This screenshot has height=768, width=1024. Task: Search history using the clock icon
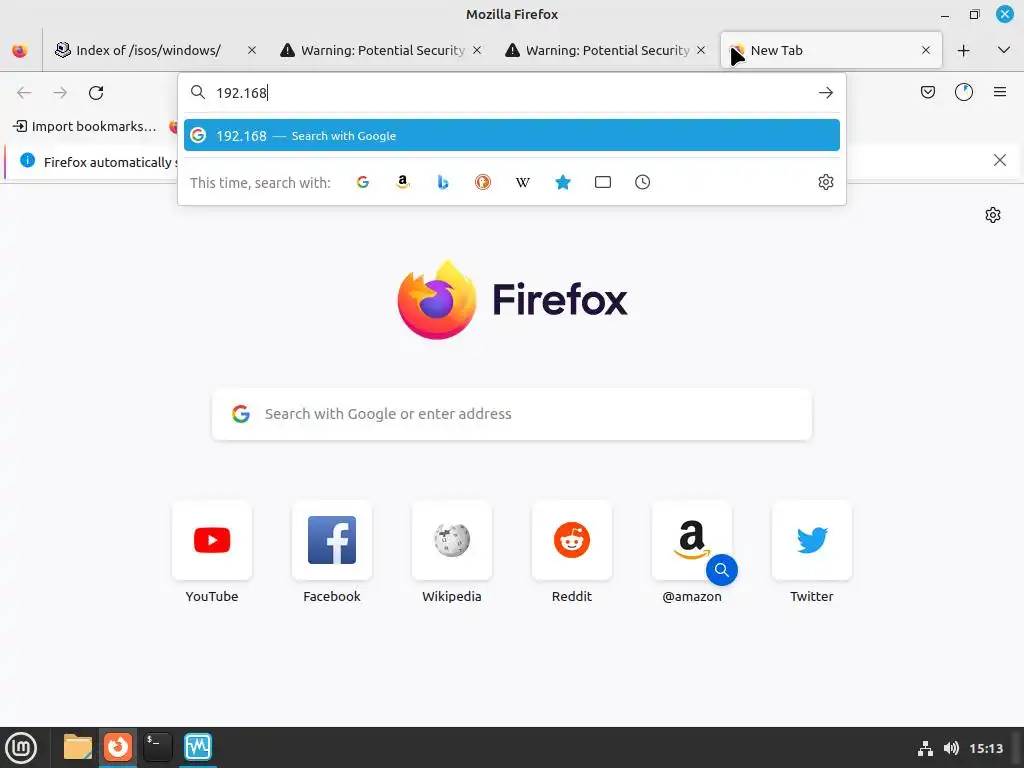643,182
